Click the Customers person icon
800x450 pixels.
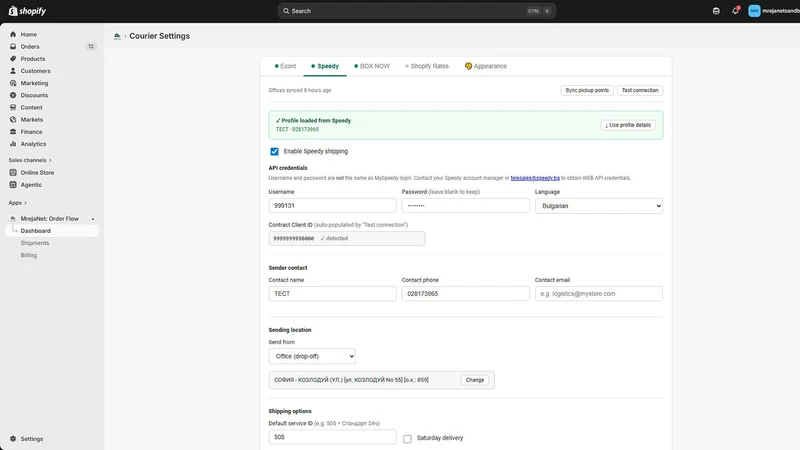(13, 71)
